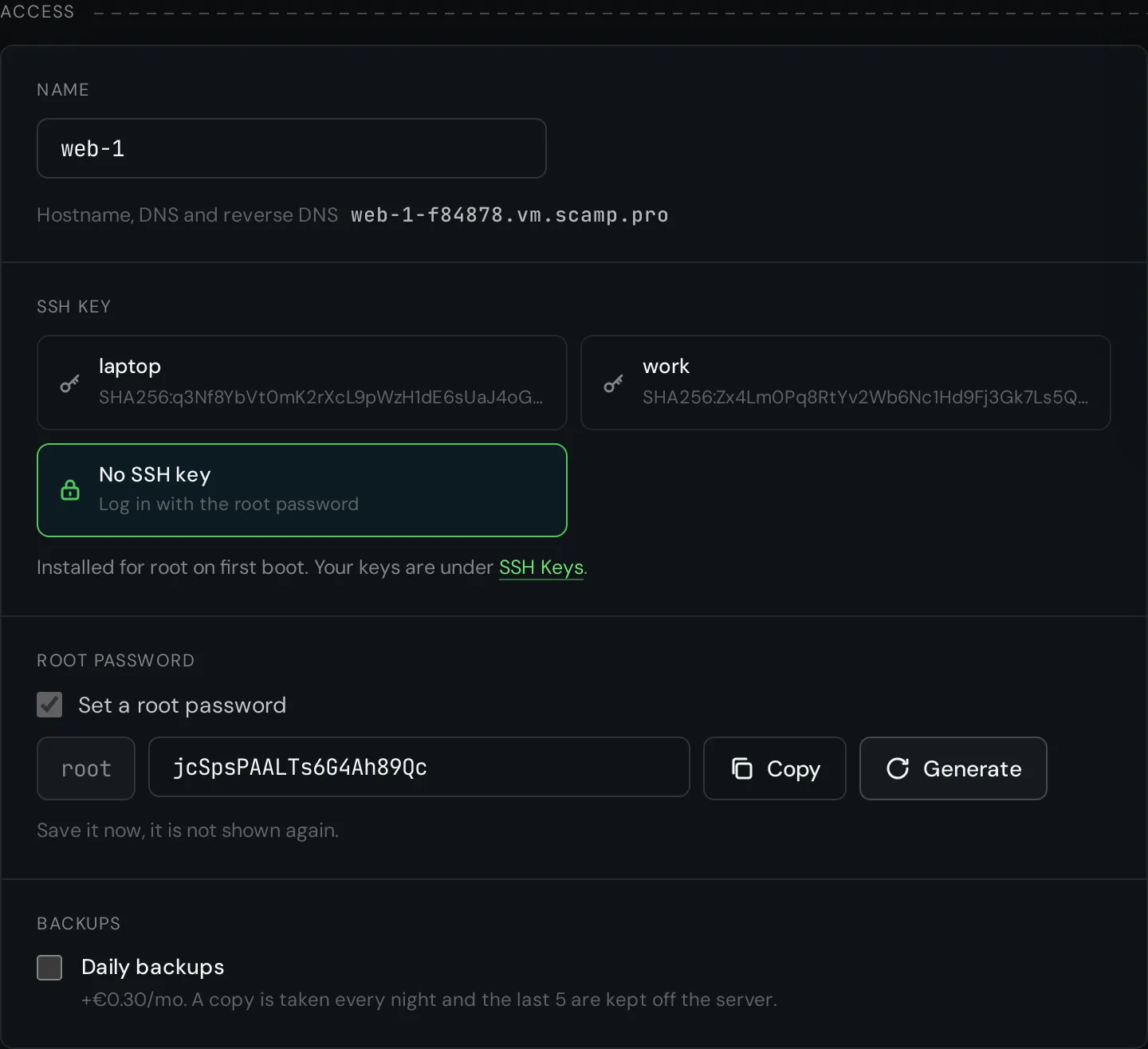
Task: Click the Save it now, it is not shown again note
Action: coord(188,831)
